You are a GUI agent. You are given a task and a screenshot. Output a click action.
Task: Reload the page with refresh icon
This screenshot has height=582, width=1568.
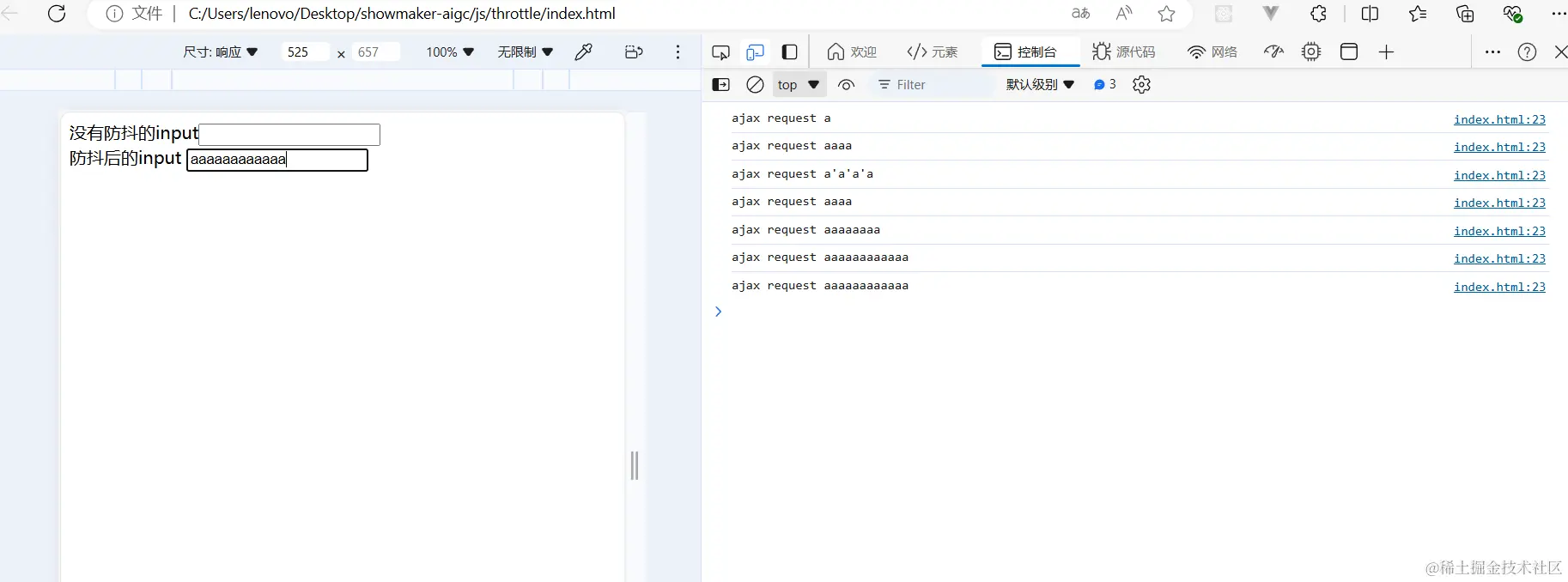57,14
